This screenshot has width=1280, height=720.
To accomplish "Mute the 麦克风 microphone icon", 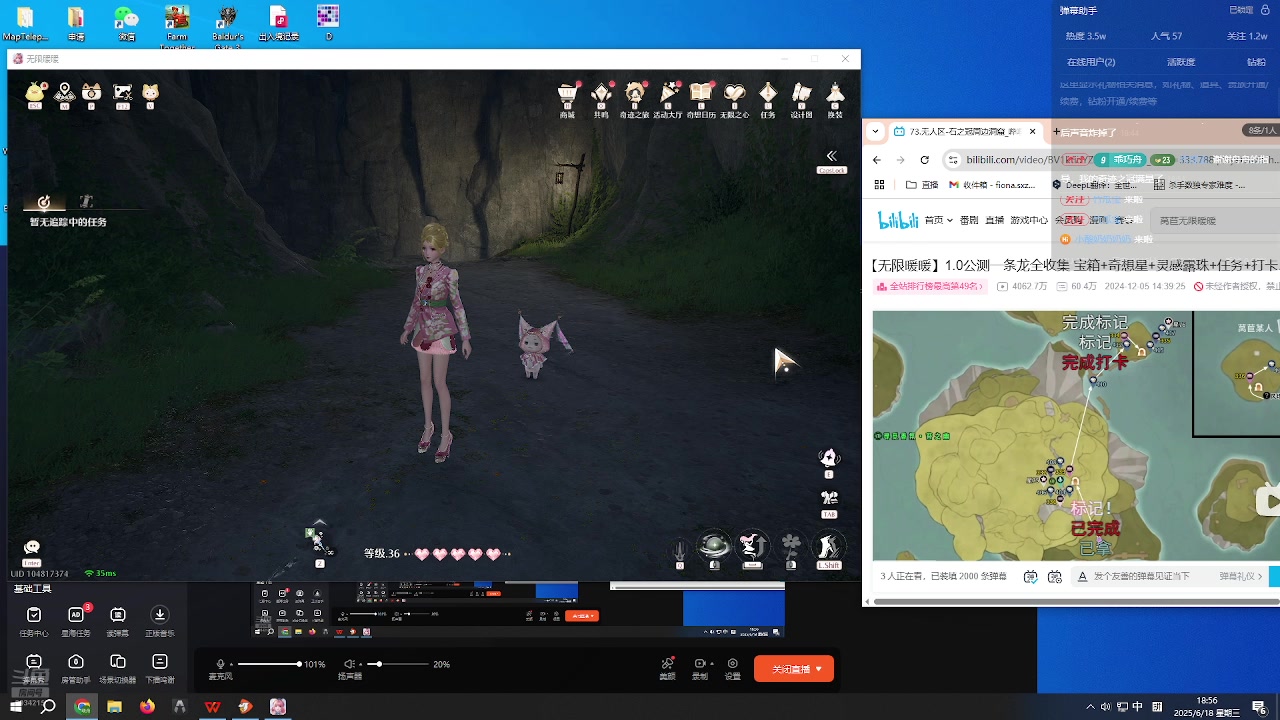I will pos(221,664).
